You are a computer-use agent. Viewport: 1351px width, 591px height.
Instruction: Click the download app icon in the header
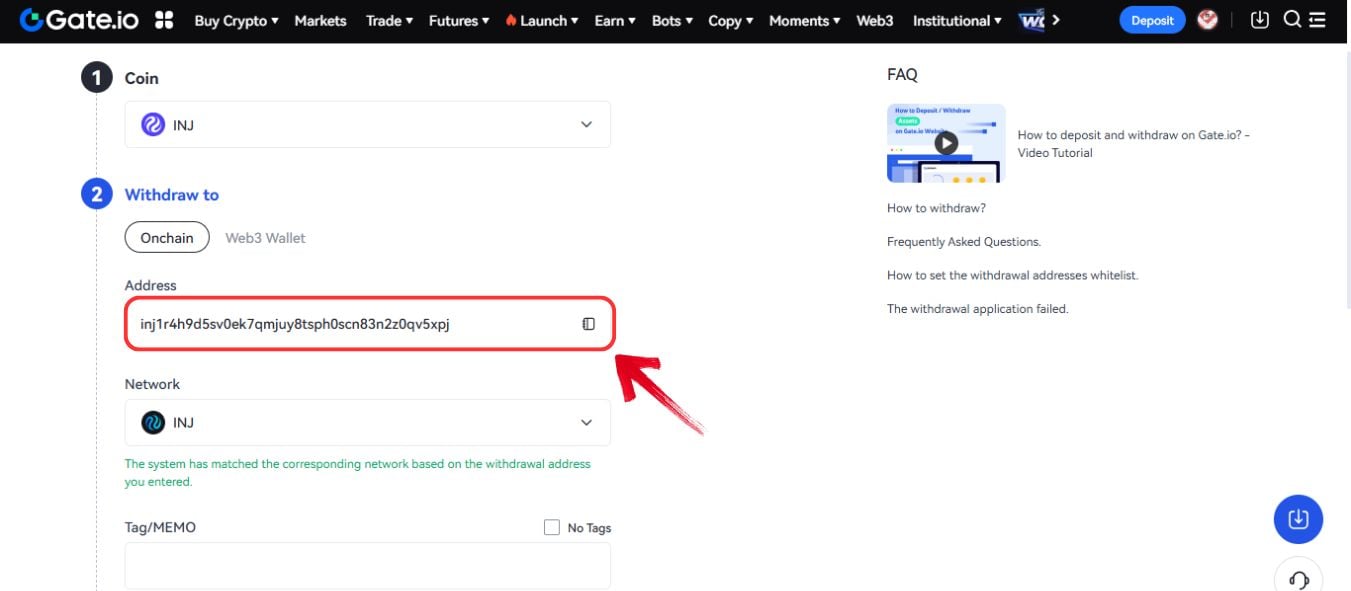(1260, 20)
